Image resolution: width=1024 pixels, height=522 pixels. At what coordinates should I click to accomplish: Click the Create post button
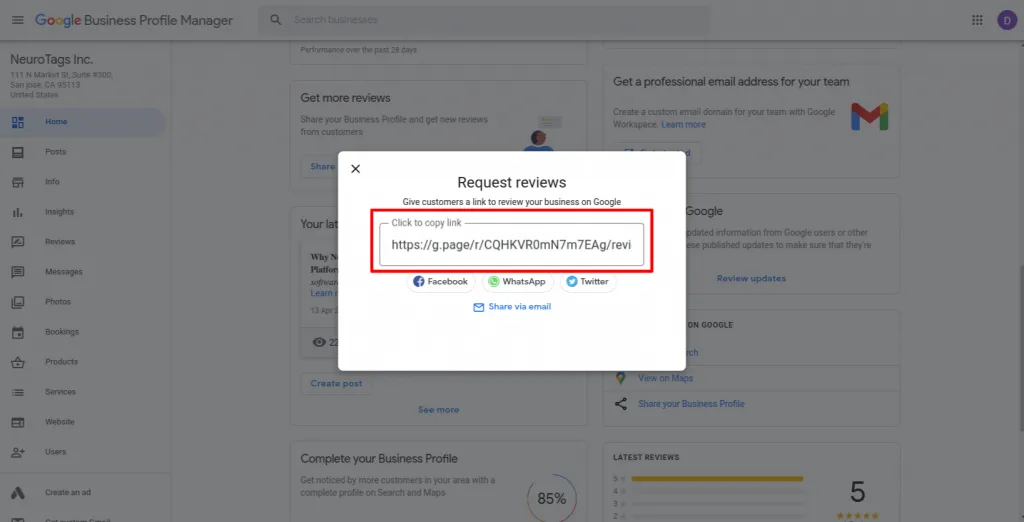tap(336, 383)
